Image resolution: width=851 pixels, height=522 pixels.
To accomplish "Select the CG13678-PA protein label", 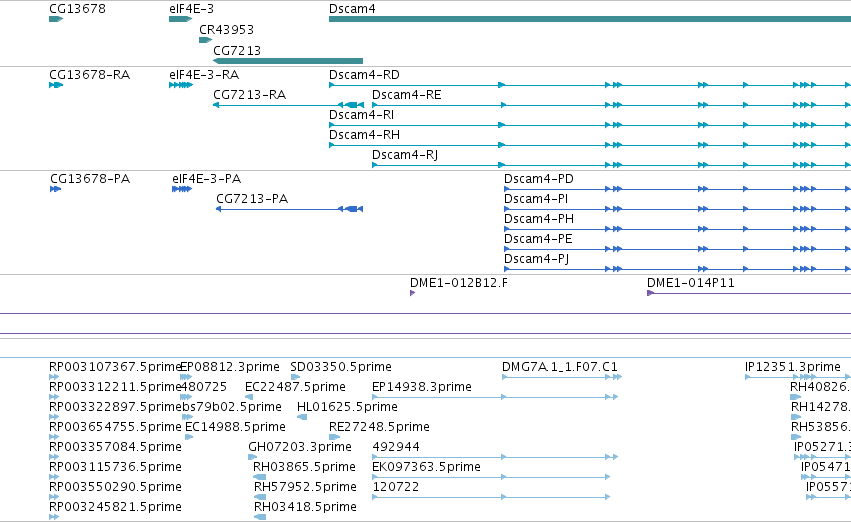I will point(90,179).
